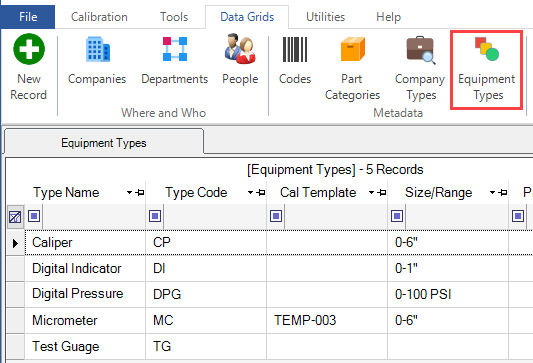The image size is (533, 363).
Task: Click the New Record green plus icon
Action: click(29, 49)
